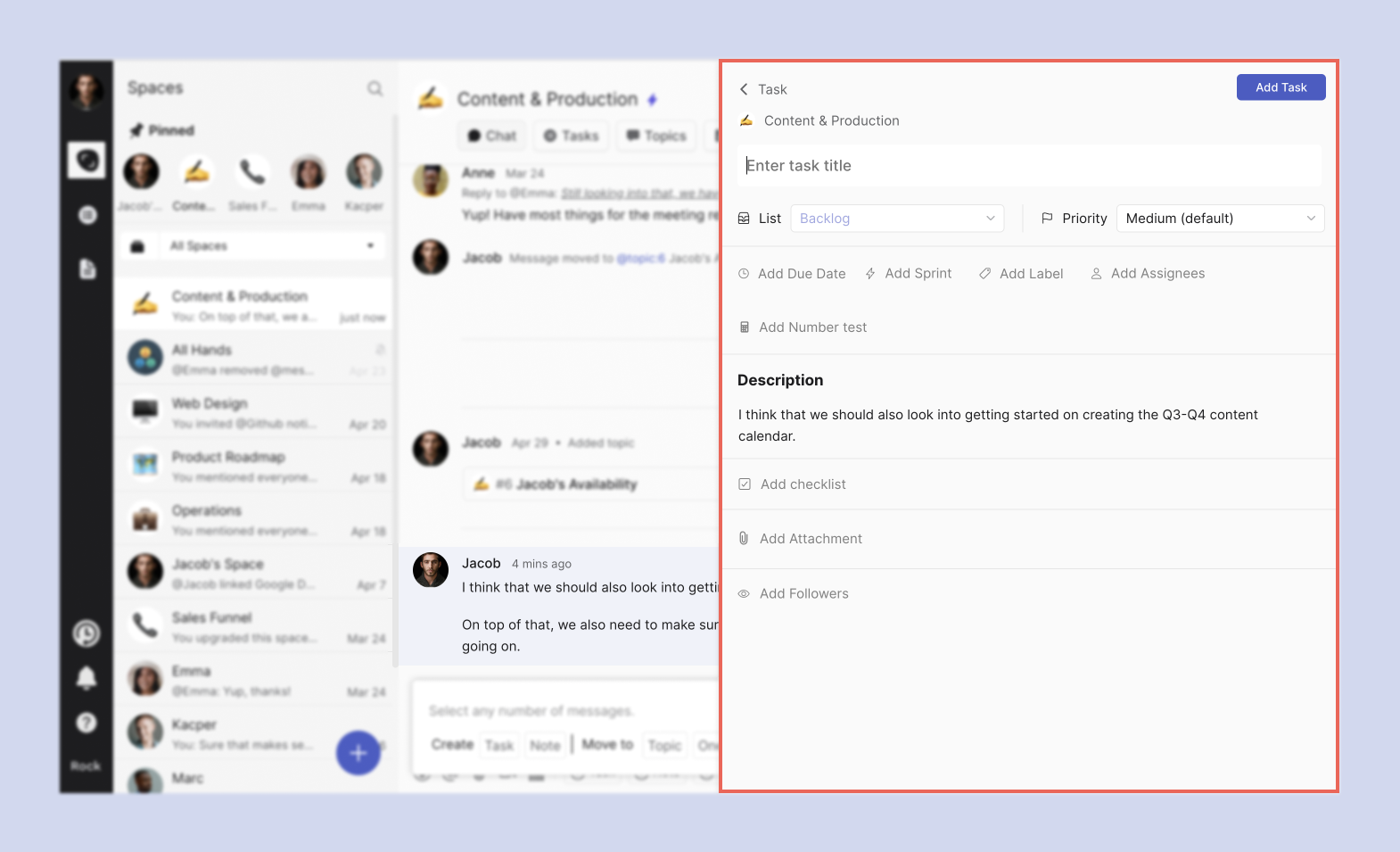Expand the Priority Medium (default) dropdown
Viewport: 1400px width, 852px height.
1219,219
